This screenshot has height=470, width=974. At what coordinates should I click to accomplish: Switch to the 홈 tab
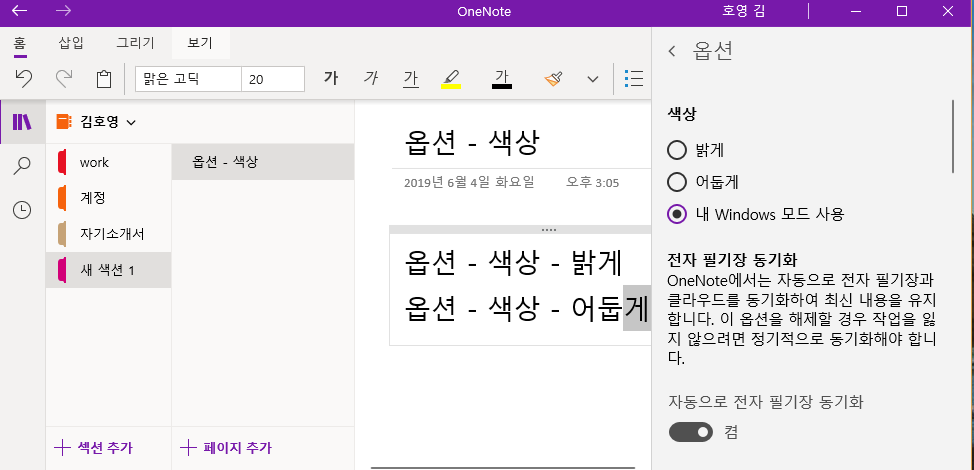(x=19, y=43)
